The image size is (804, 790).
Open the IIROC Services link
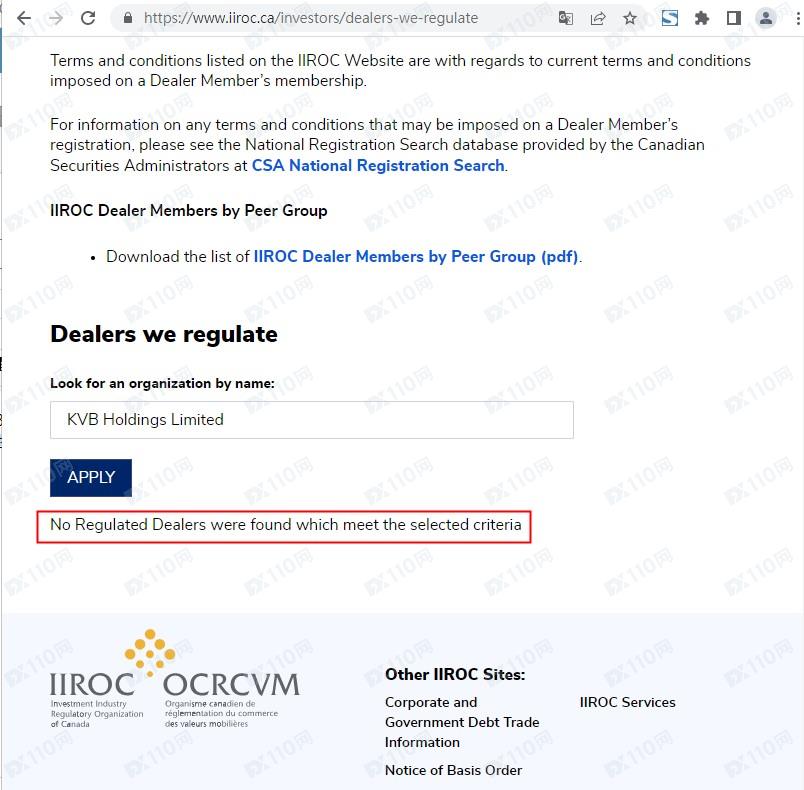(x=628, y=702)
